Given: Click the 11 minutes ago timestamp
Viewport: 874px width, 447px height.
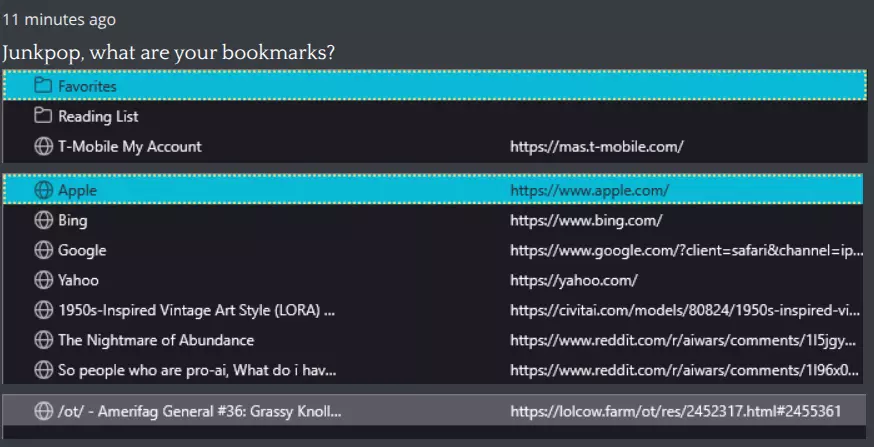Looking at the screenshot, I should (59, 20).
